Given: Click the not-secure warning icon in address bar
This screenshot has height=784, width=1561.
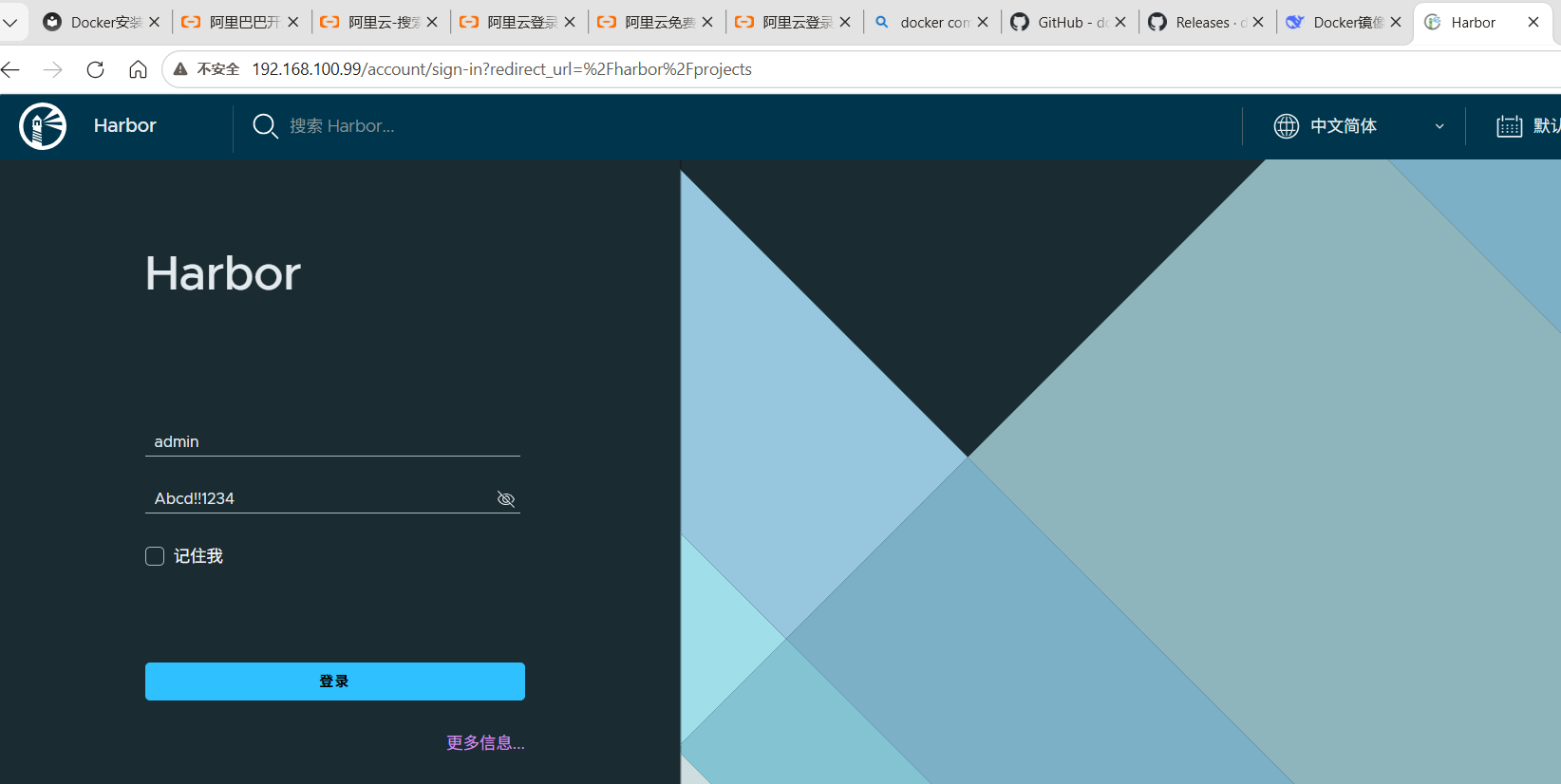Looking at the screenshot, I should (x=180, y=69).
